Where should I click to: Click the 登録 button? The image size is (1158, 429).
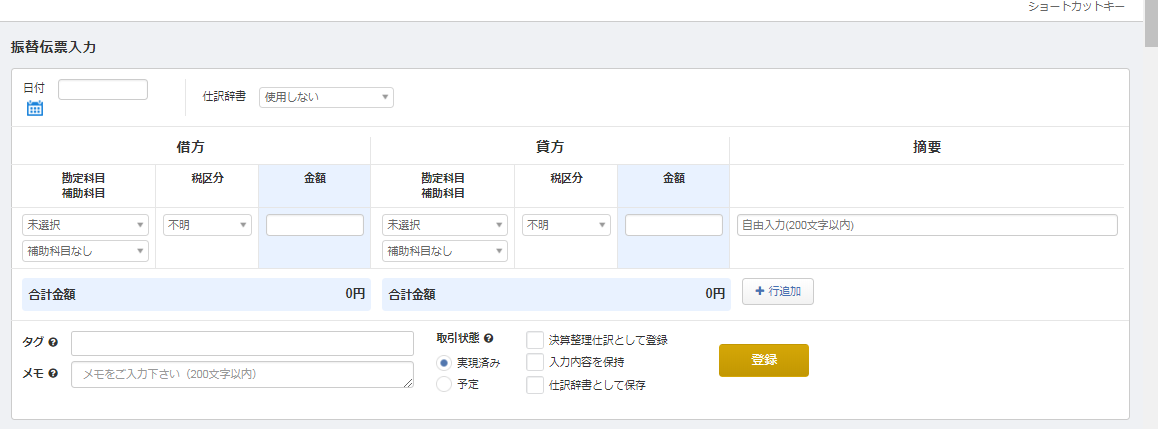point(763,360)
